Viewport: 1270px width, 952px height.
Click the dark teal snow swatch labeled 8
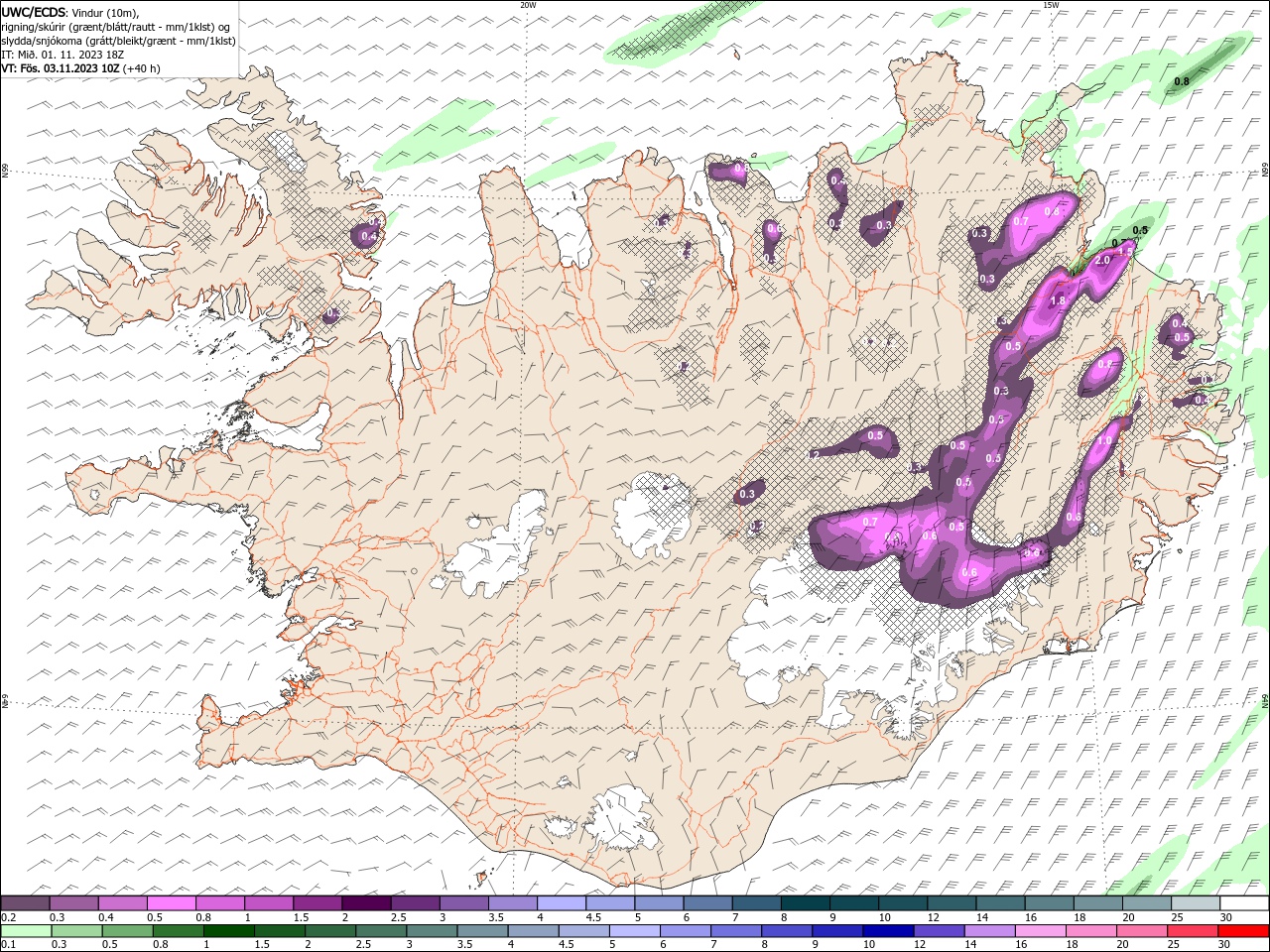[805, 903]
